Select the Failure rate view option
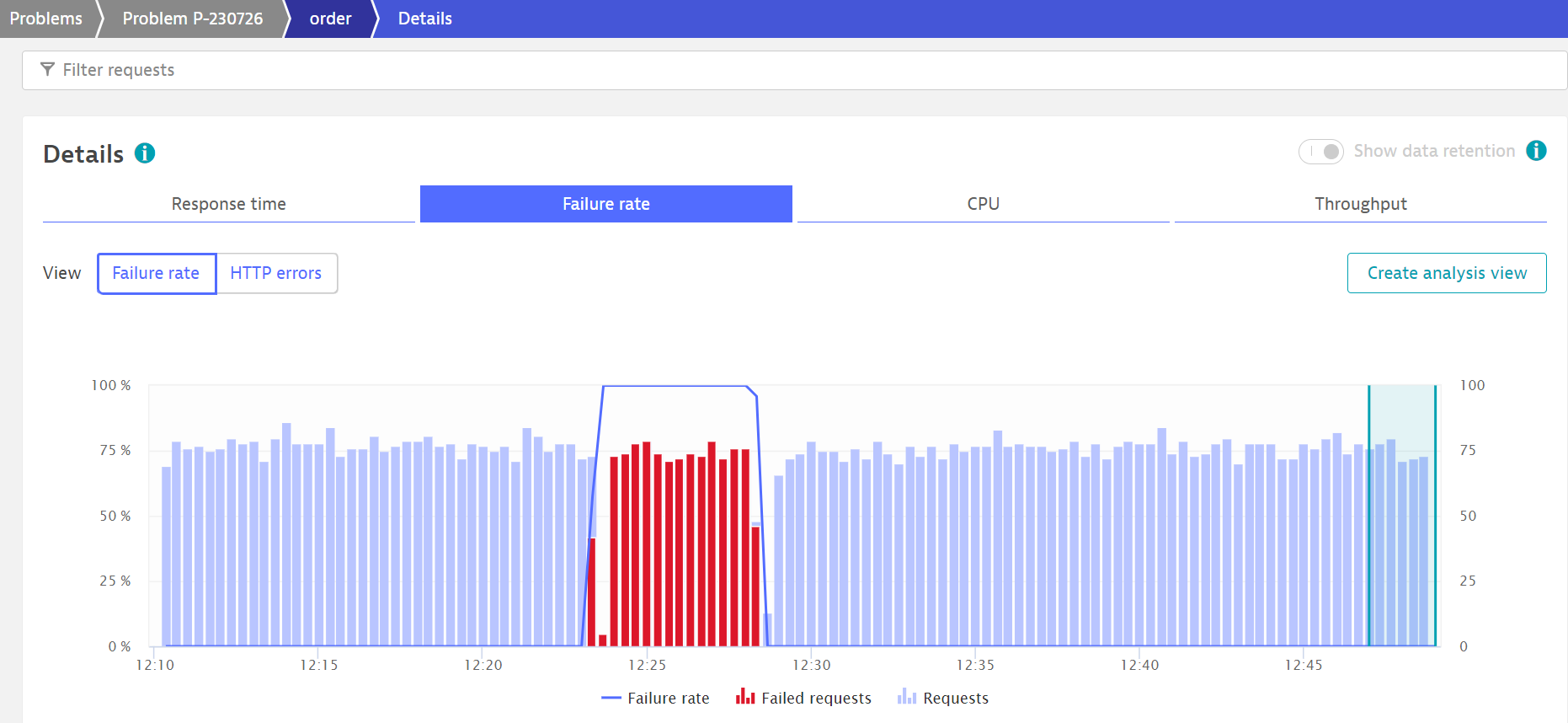1568x723 pixels. [x=157, y=273]
